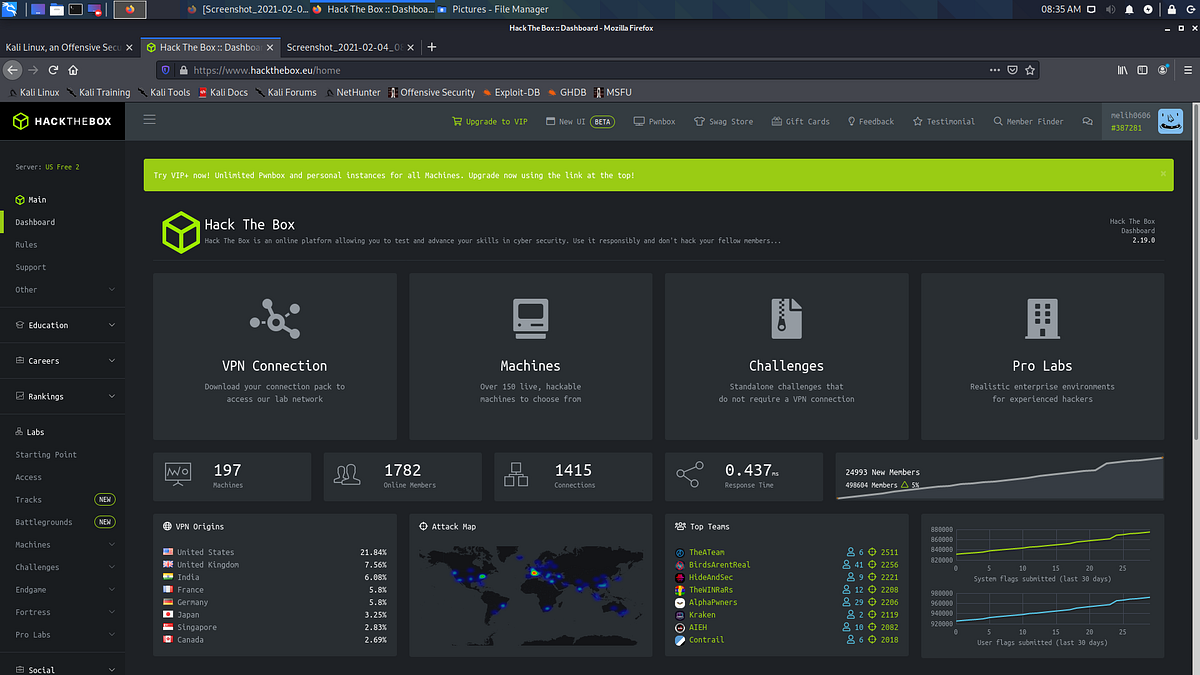
Task: Click Upgrade to VIP in top bar
Action: tap(490, 122)
